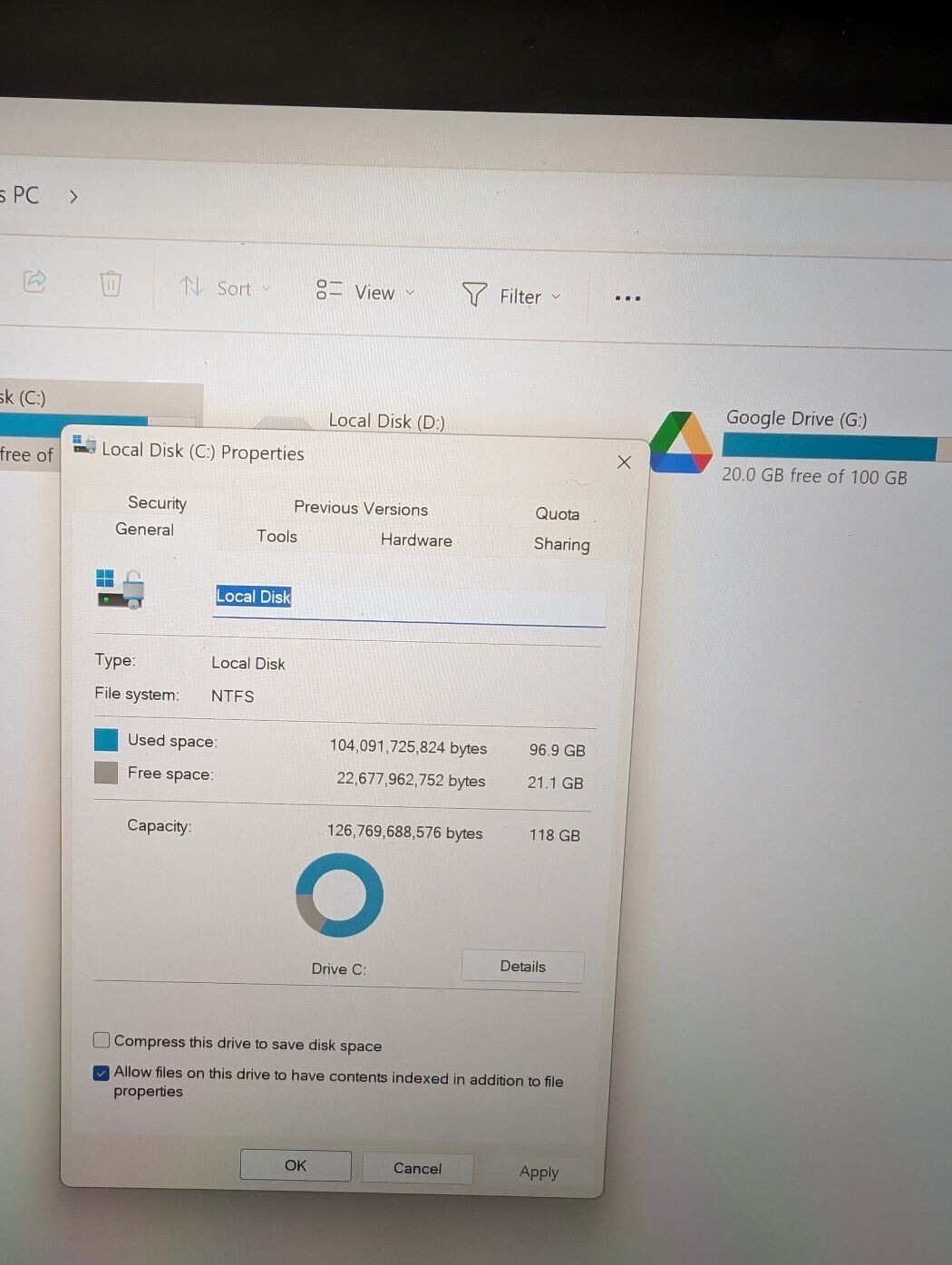The width and height of the screenshot is (952, 1265).
Task: Click the disk usage donut chart
Action: point(339,895)
